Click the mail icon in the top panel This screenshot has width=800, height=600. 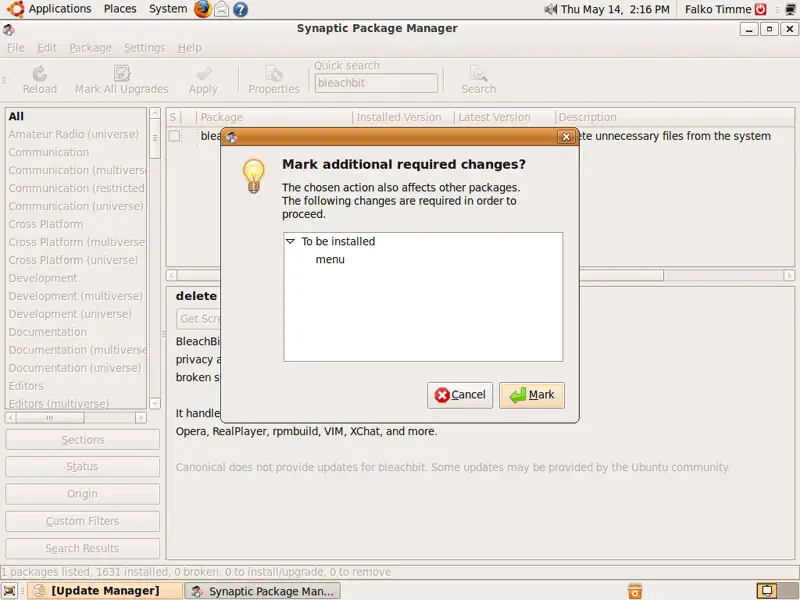(221, 9)
